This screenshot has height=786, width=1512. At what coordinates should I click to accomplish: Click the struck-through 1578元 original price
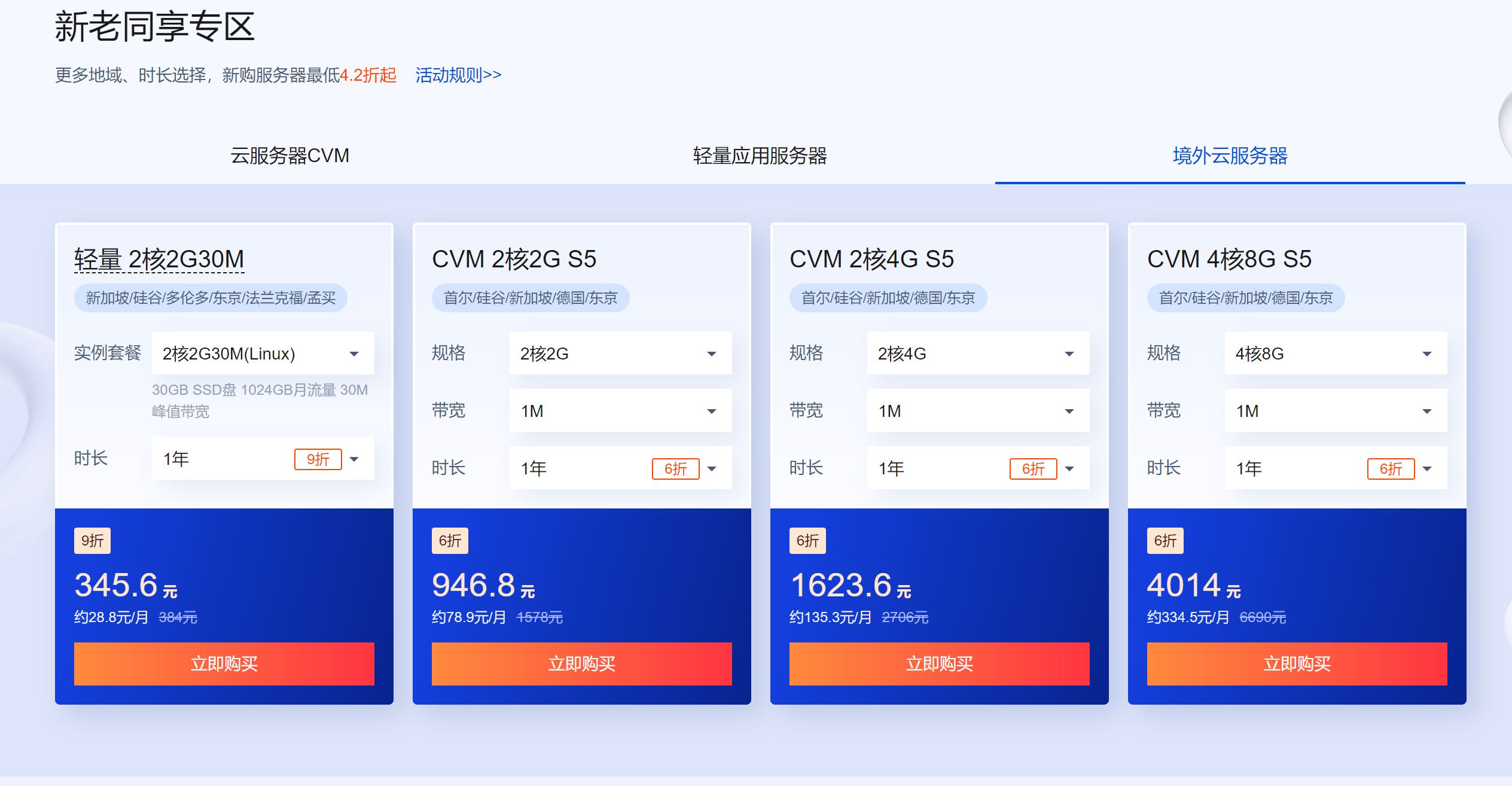coord(539,617)
